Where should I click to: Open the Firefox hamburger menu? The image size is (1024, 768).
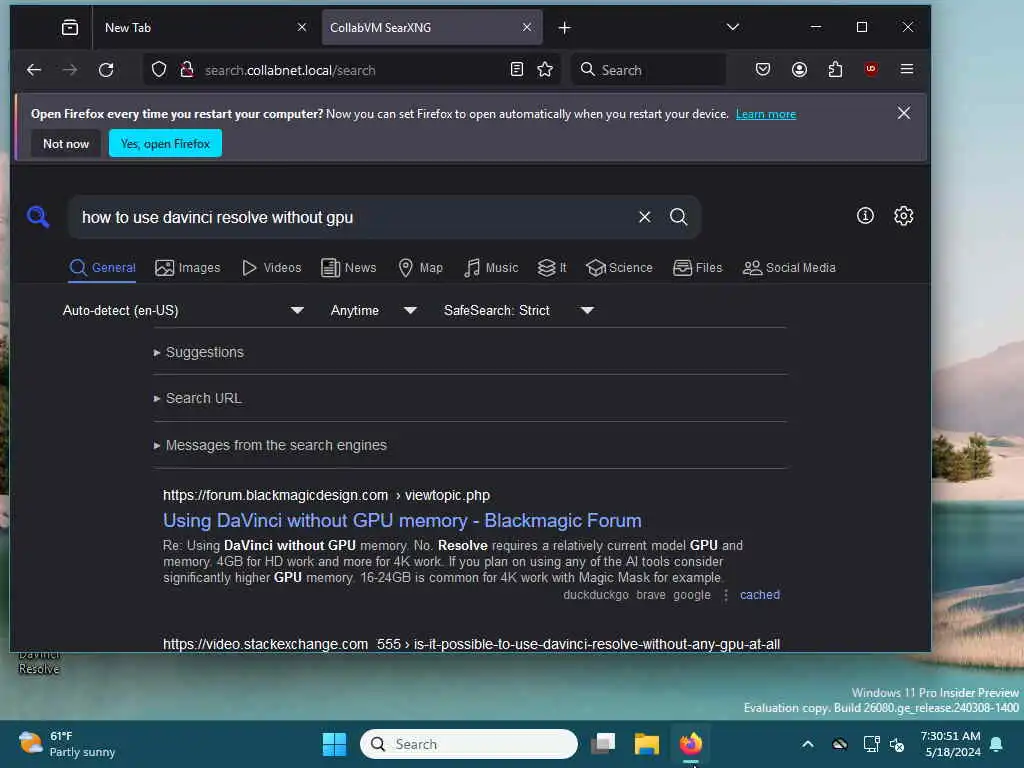[x=906, y=69]
